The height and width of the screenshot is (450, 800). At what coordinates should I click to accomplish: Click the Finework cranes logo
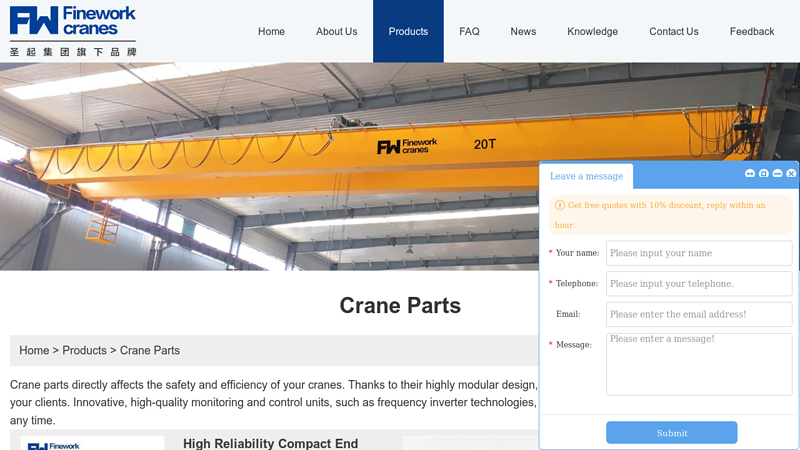(73, 31)
